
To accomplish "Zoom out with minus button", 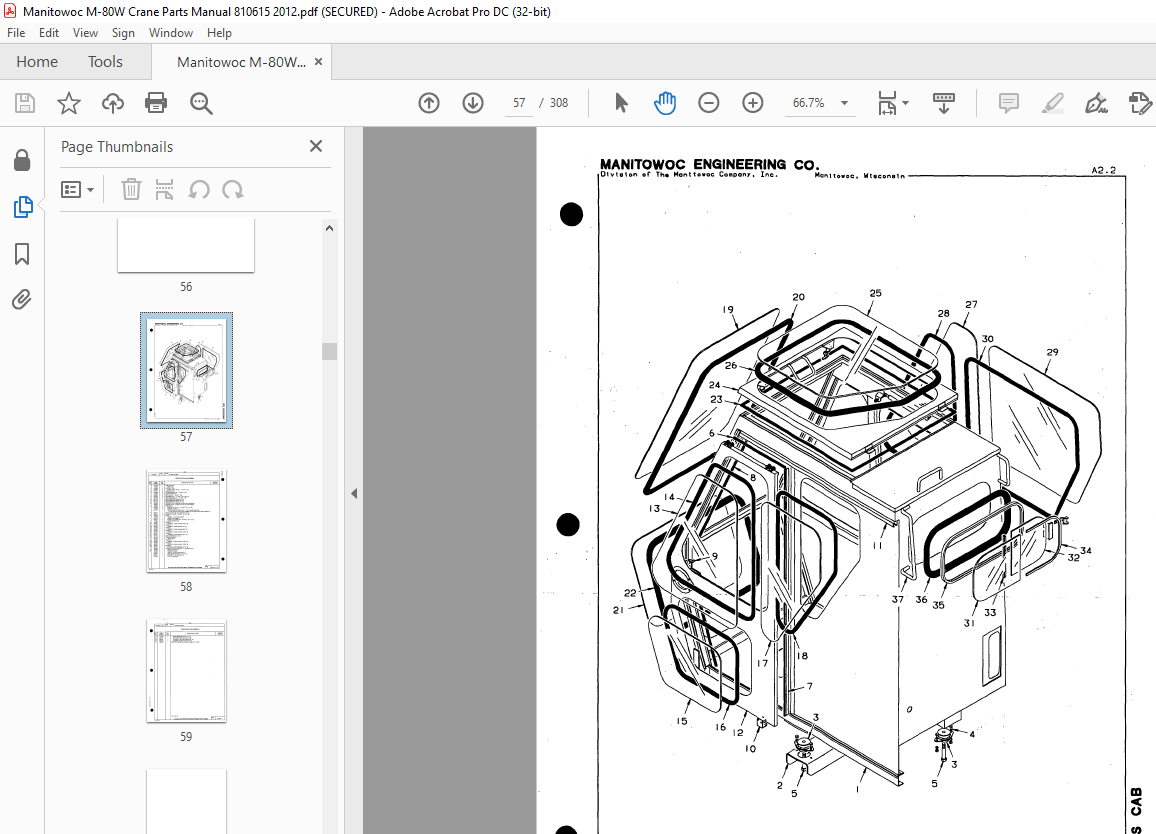I will (x=708, y=103).
